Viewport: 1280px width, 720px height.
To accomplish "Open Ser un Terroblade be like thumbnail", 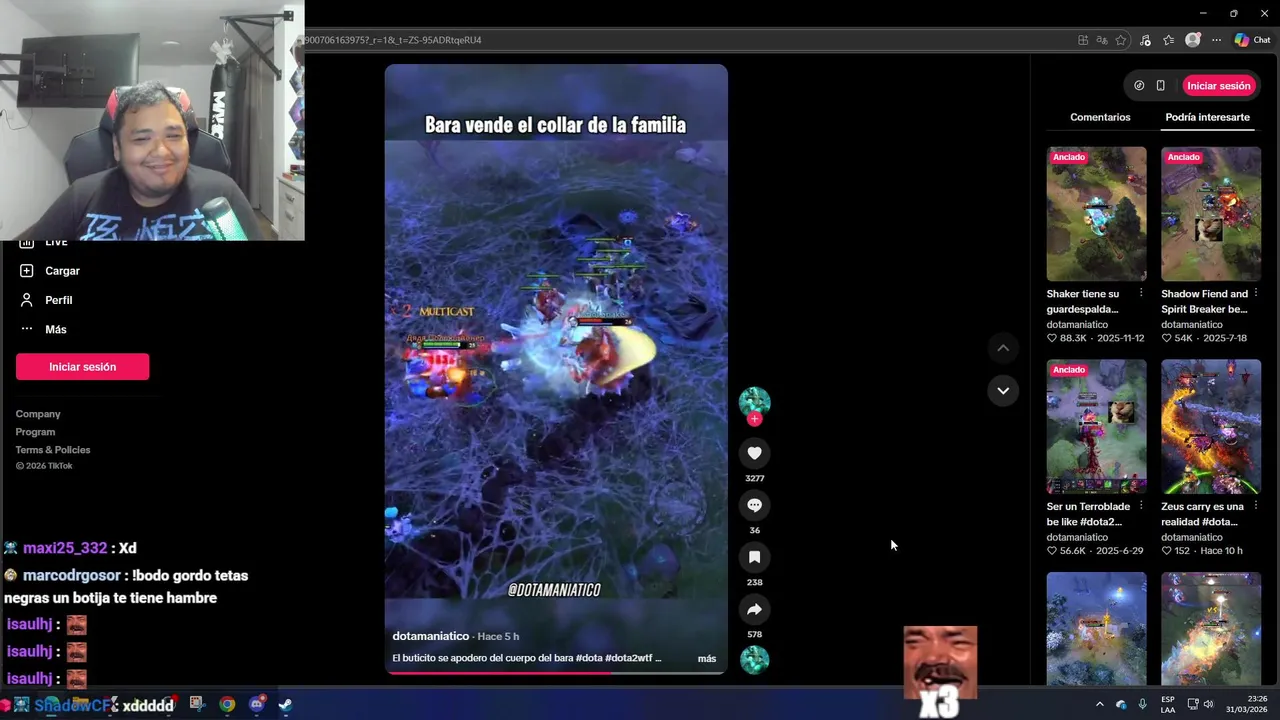I will click(x=1096, y=427).
